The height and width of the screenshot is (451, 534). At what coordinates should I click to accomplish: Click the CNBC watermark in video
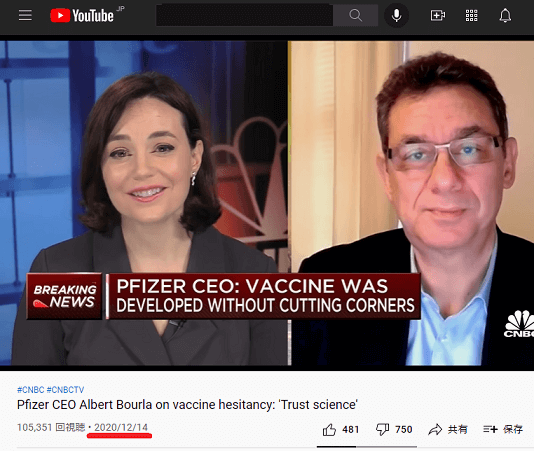[519, 324]
